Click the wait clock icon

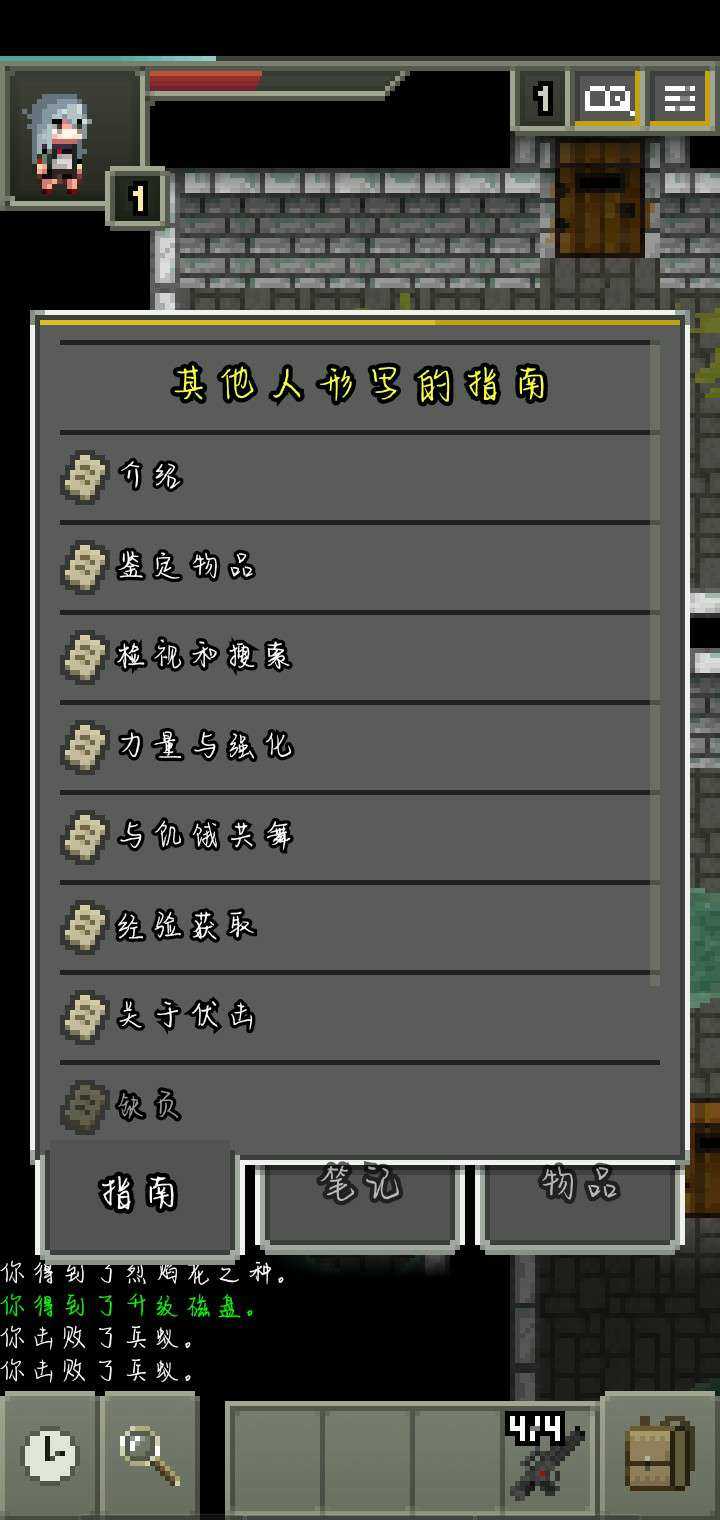[x=49, y=1455]
